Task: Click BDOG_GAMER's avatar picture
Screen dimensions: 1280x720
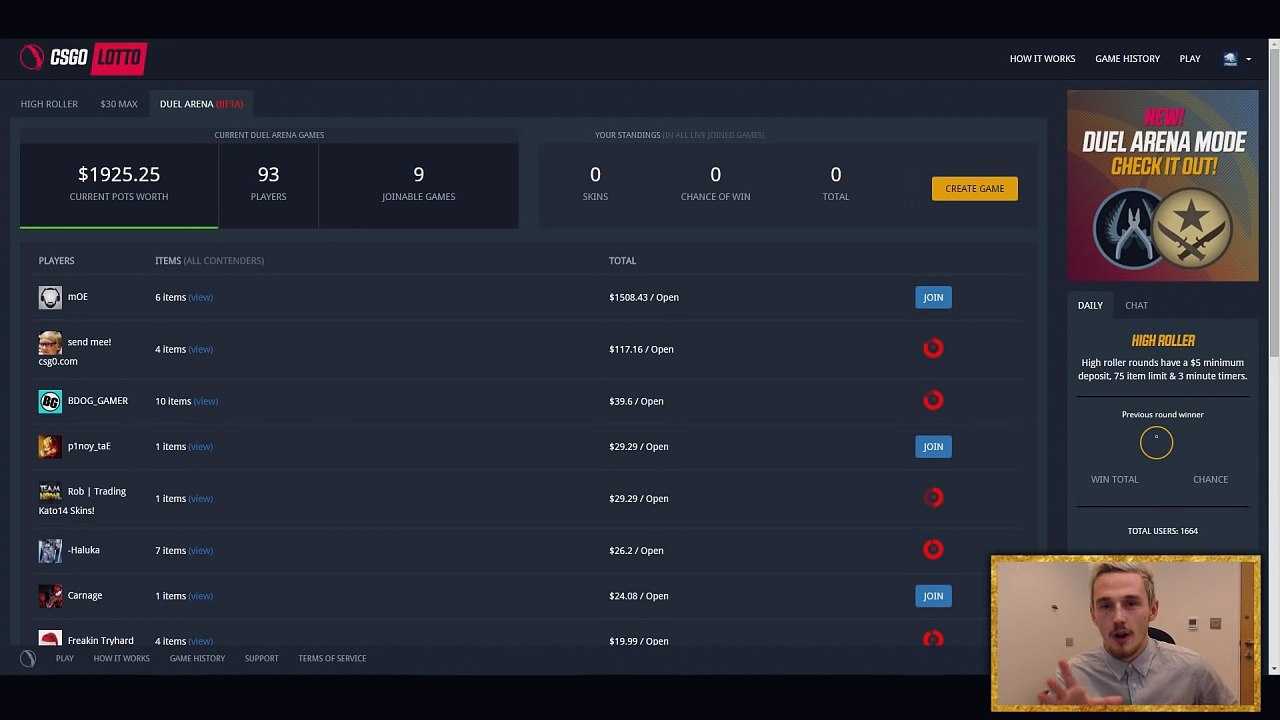Action: point(50,401)
